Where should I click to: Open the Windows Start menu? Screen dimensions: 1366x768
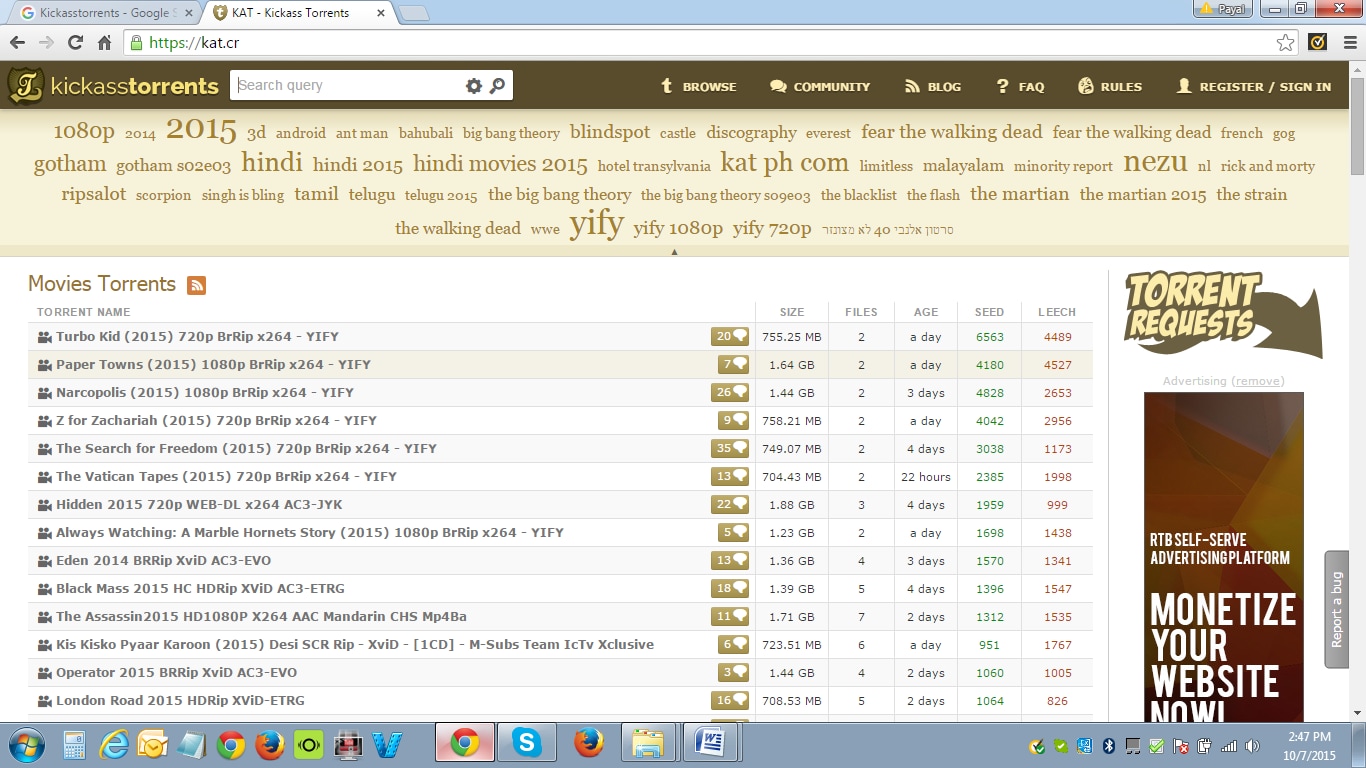(26, 745)
